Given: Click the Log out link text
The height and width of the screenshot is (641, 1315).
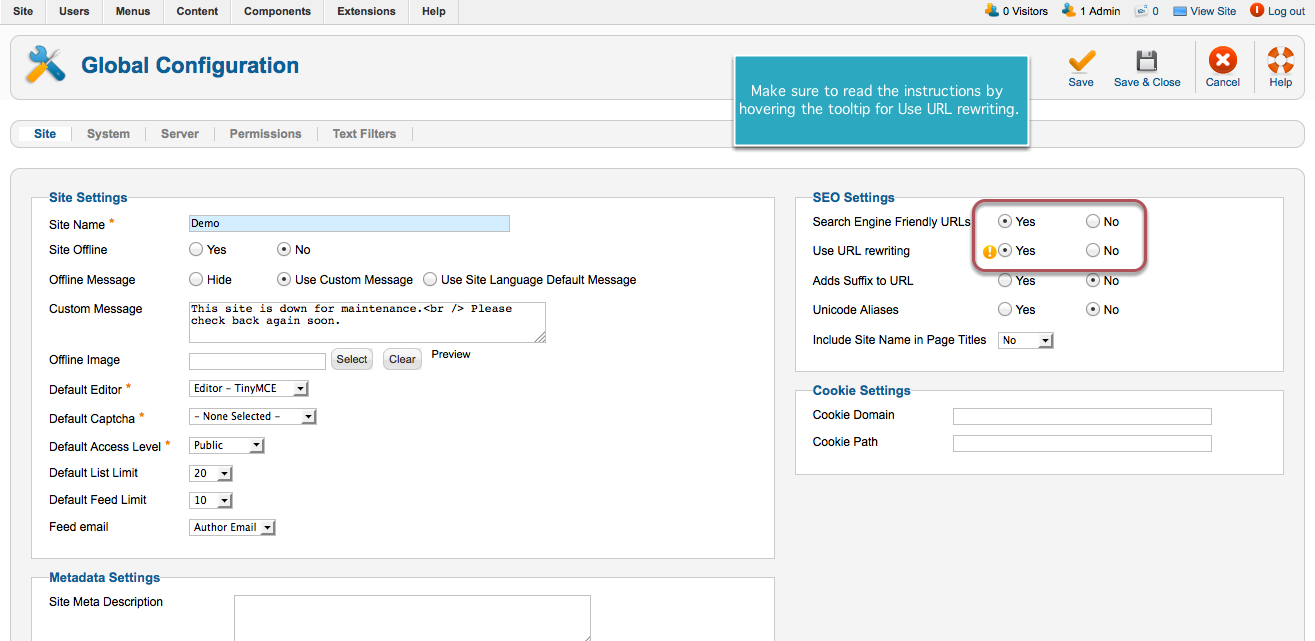Looking at the screenshot, I should [x=1287, y=11].
